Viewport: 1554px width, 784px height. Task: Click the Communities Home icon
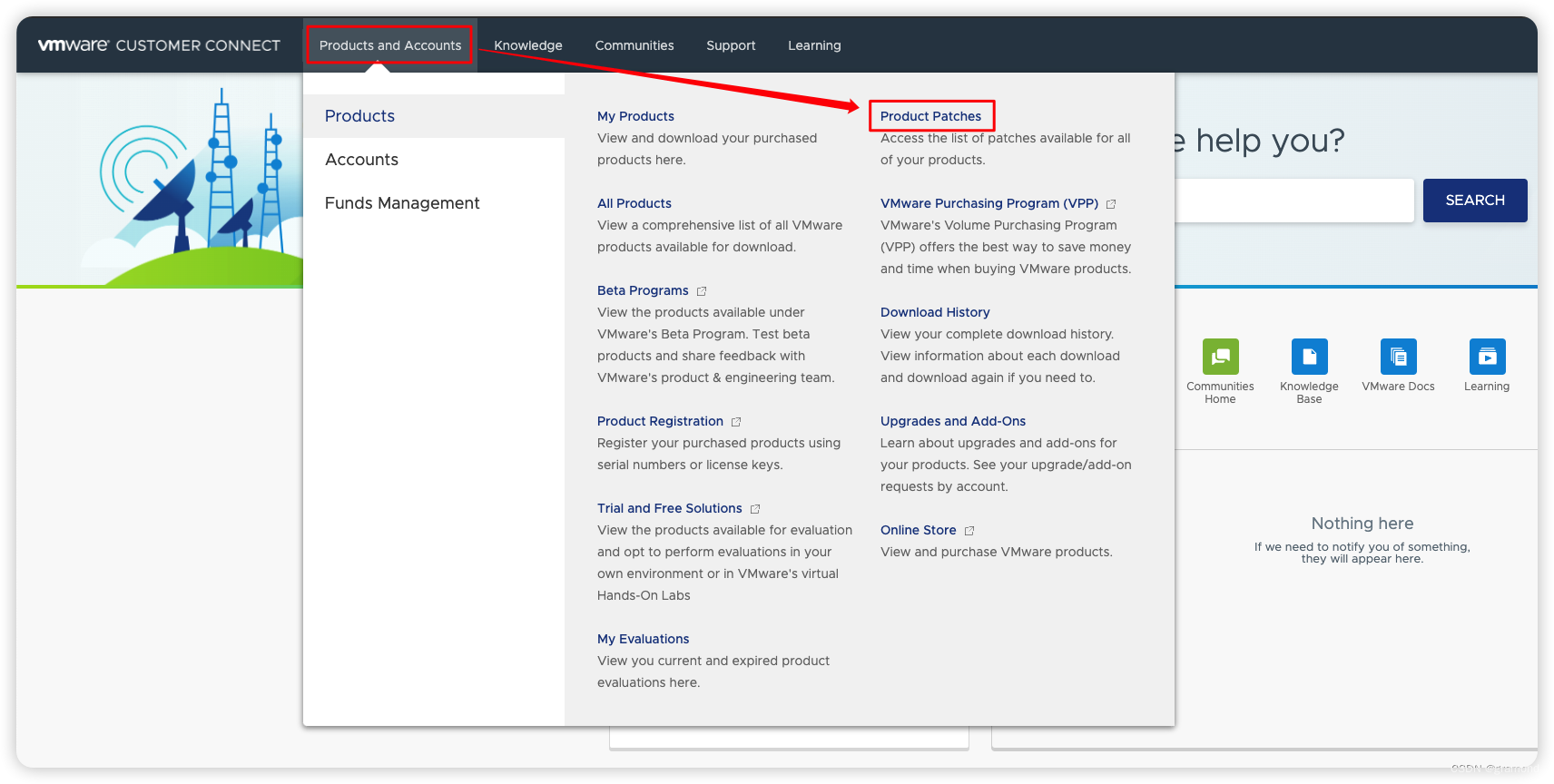coord(1220,357)
